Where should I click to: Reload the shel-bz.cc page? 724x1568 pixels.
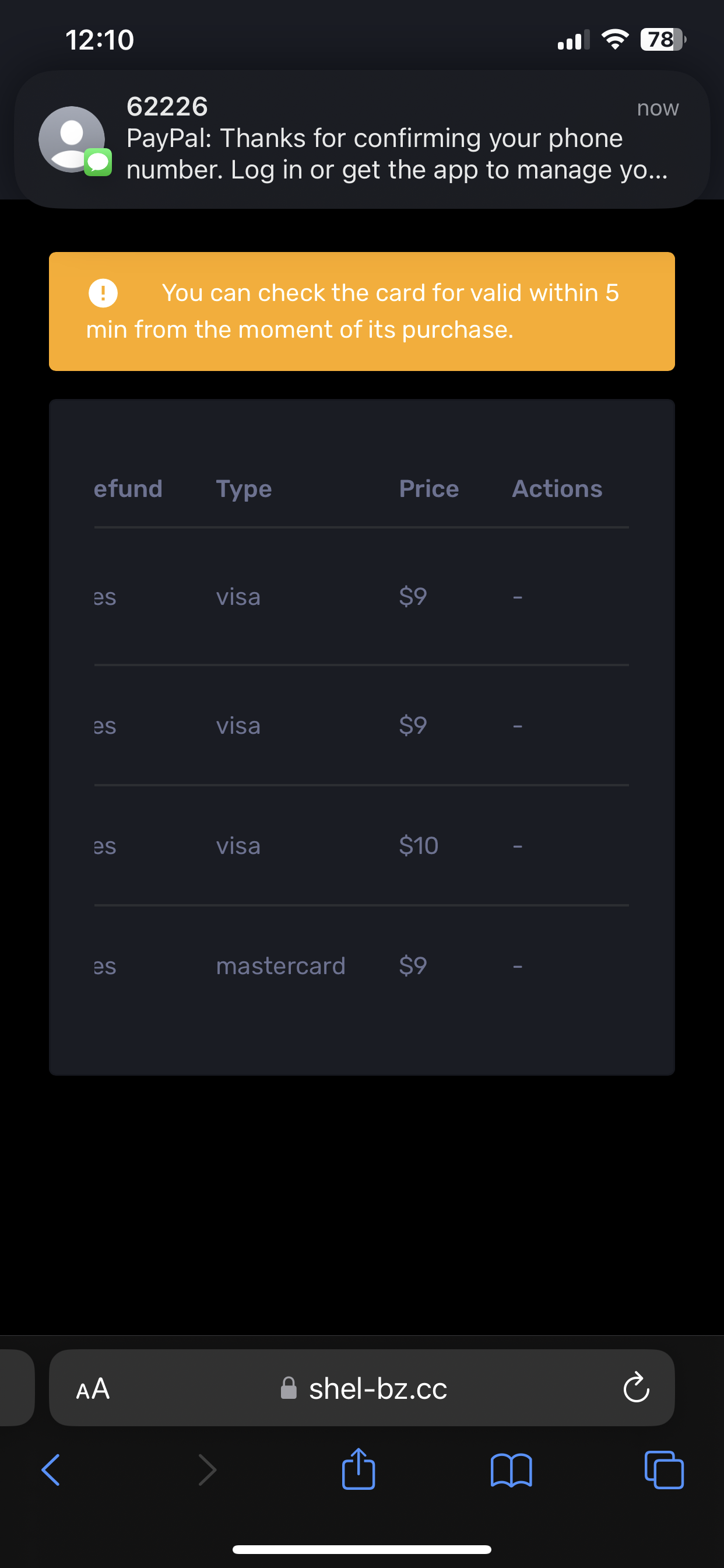(x=637, y=1387)
